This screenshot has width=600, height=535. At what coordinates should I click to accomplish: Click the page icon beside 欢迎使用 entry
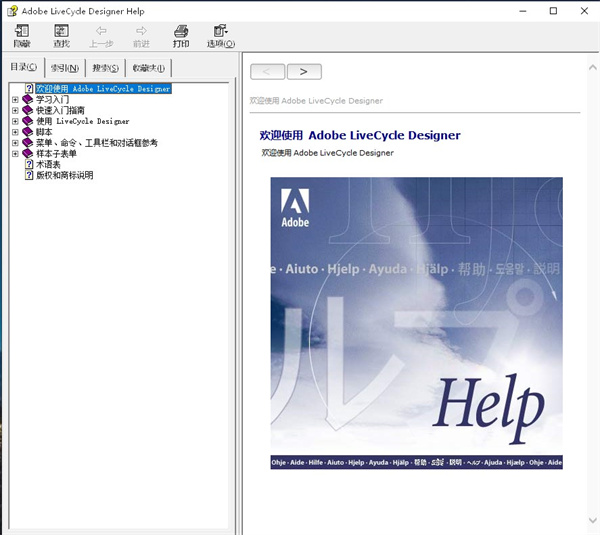click(x=29, y=88)
